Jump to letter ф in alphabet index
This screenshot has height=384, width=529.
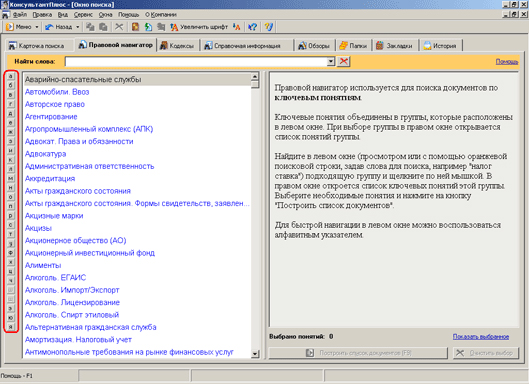(11, 252)
